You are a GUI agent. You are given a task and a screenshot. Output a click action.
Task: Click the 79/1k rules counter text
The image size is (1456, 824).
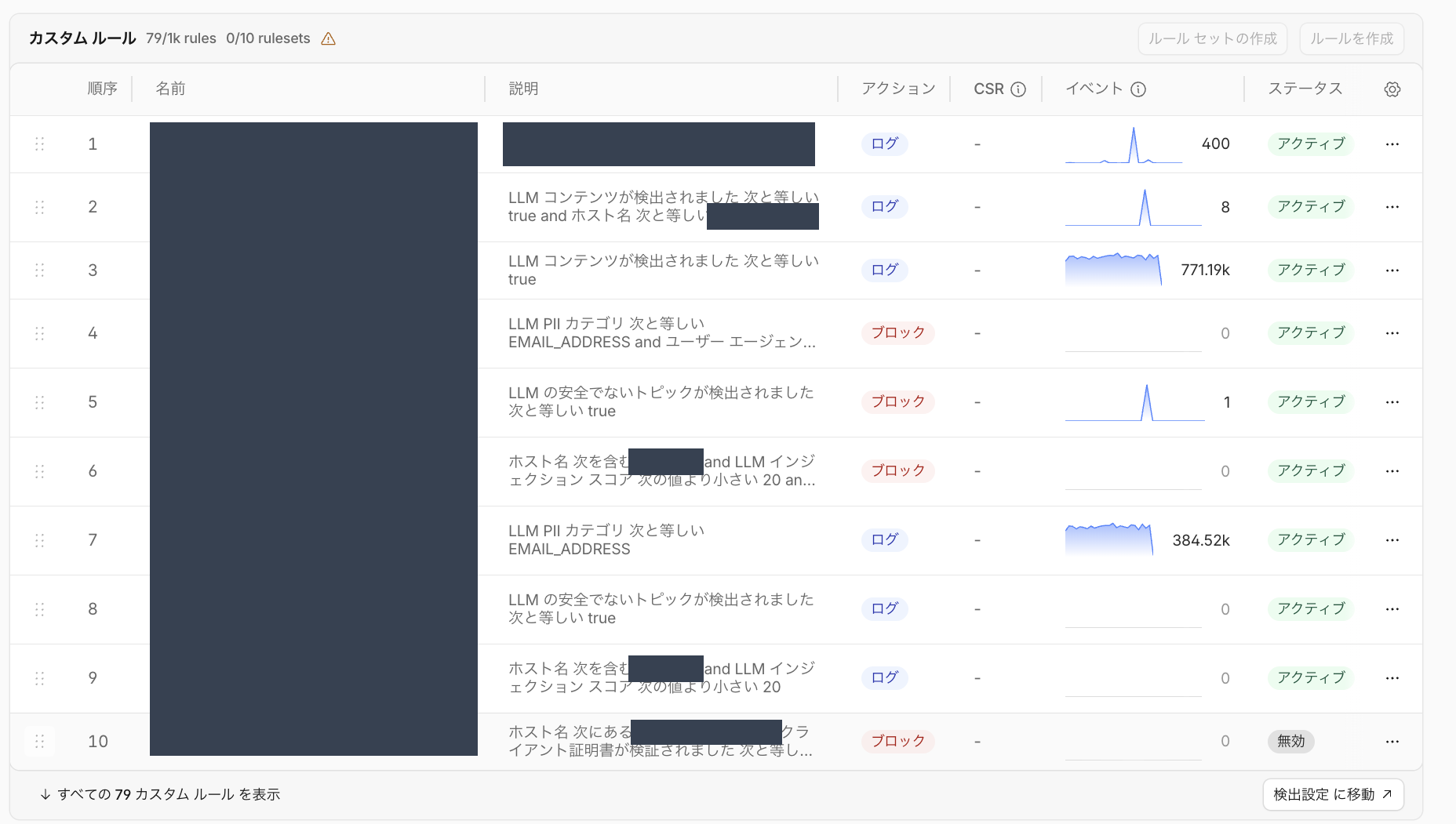181,38
